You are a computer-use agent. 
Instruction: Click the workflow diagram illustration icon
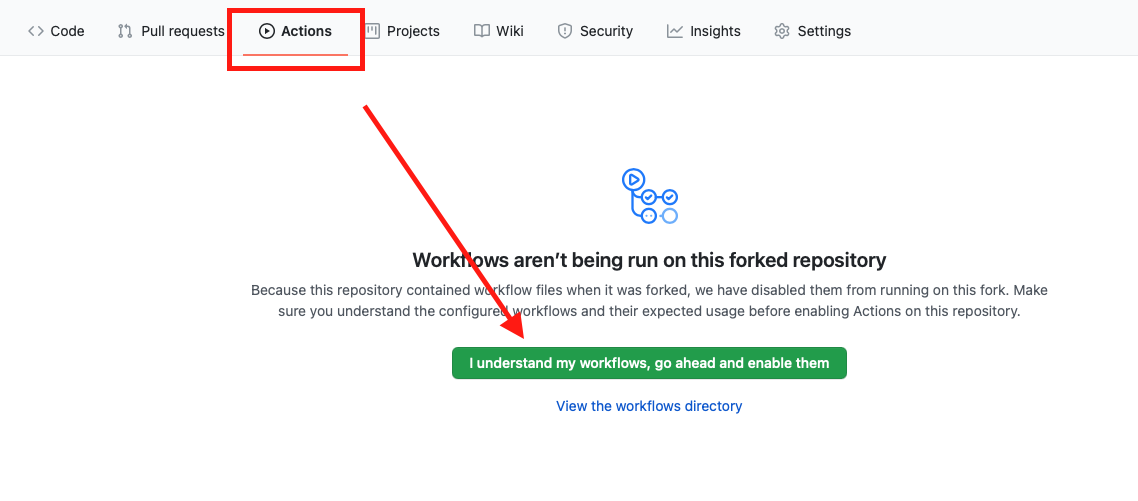pos(649,195)
